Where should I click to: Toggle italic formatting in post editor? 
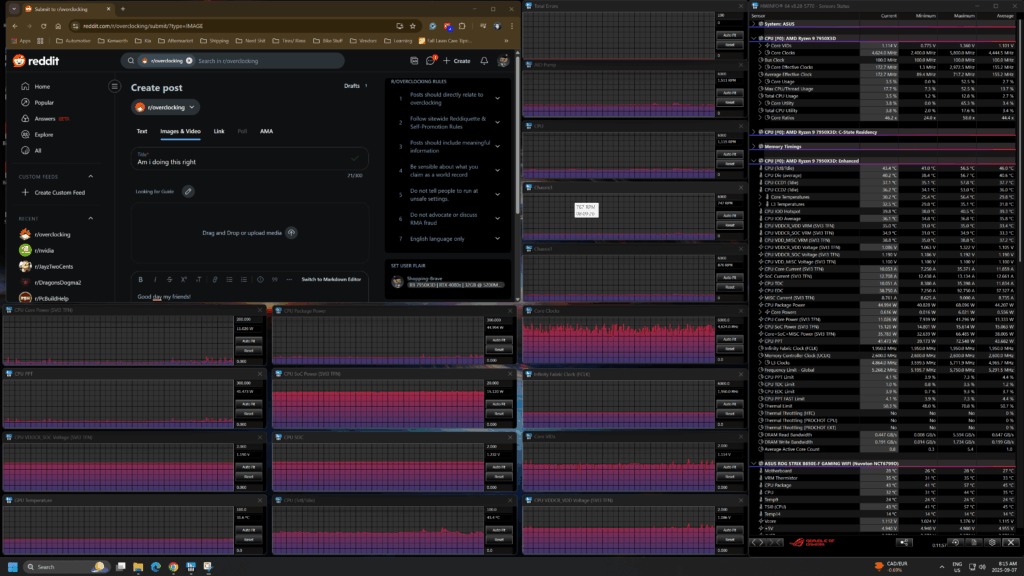point(155,280)
